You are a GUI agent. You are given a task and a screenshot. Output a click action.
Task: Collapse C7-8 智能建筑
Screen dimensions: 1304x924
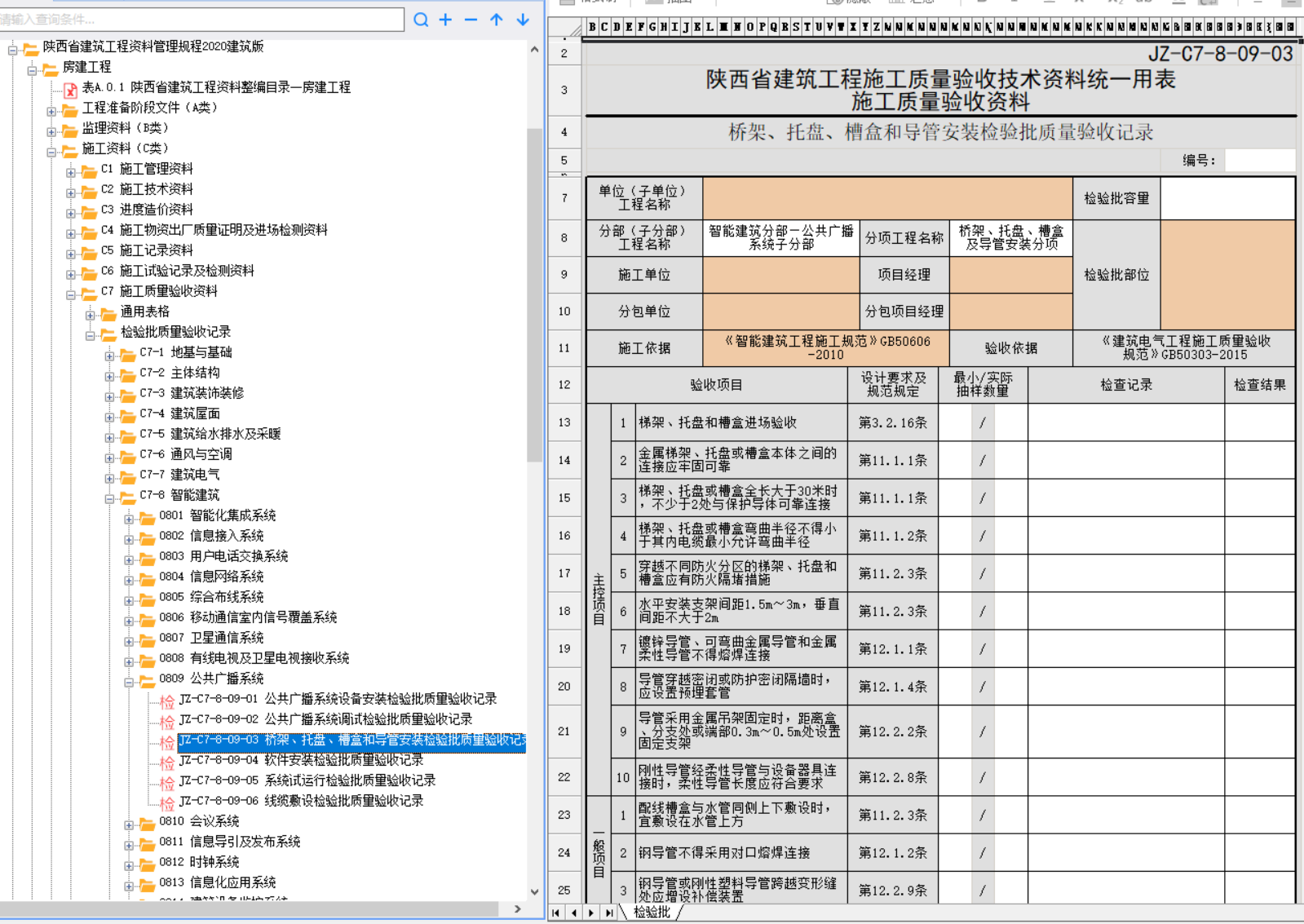tap(110, 498)
